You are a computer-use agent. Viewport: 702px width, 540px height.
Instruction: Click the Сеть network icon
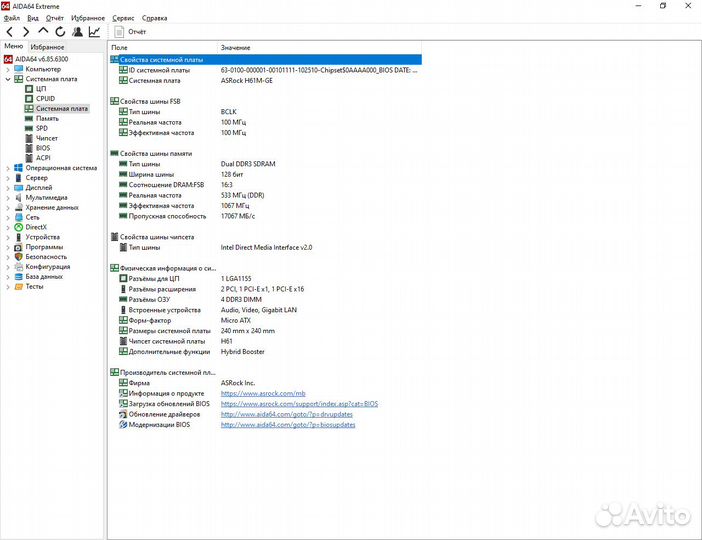(x=18, y=217)
